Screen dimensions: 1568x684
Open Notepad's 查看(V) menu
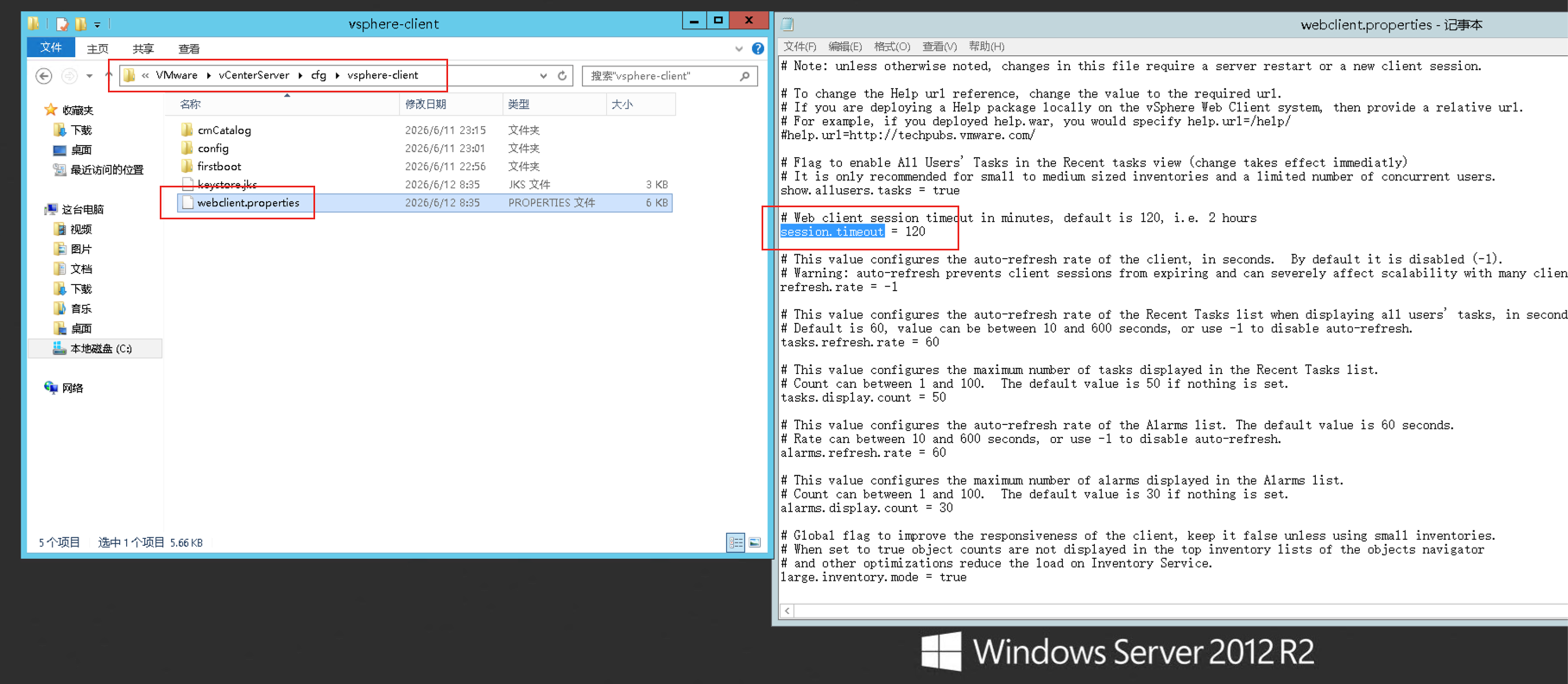click(x=939, y=47)
